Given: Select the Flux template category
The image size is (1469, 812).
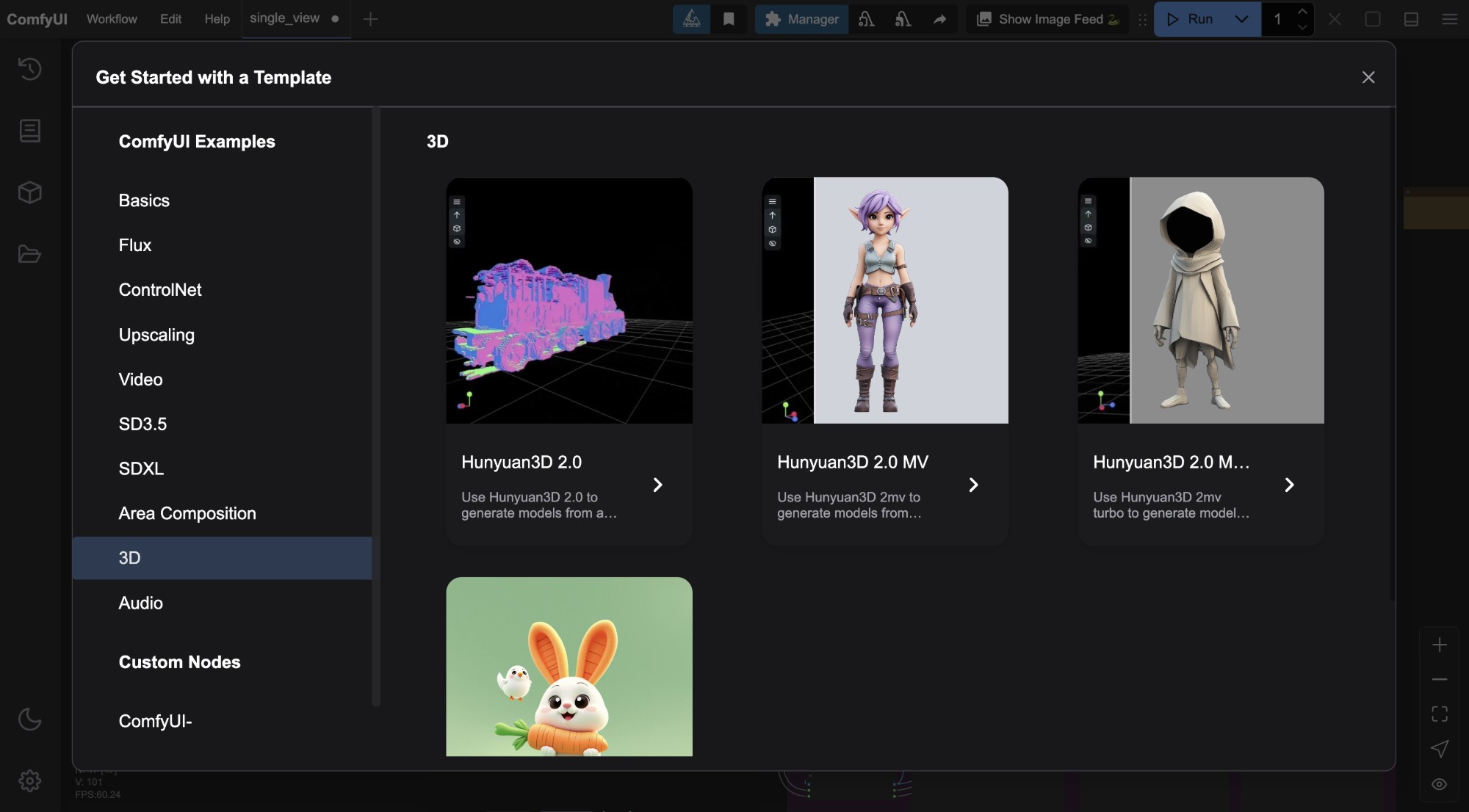Looking at the screenshot, I should pyautogui.click(x=222, y=245).
